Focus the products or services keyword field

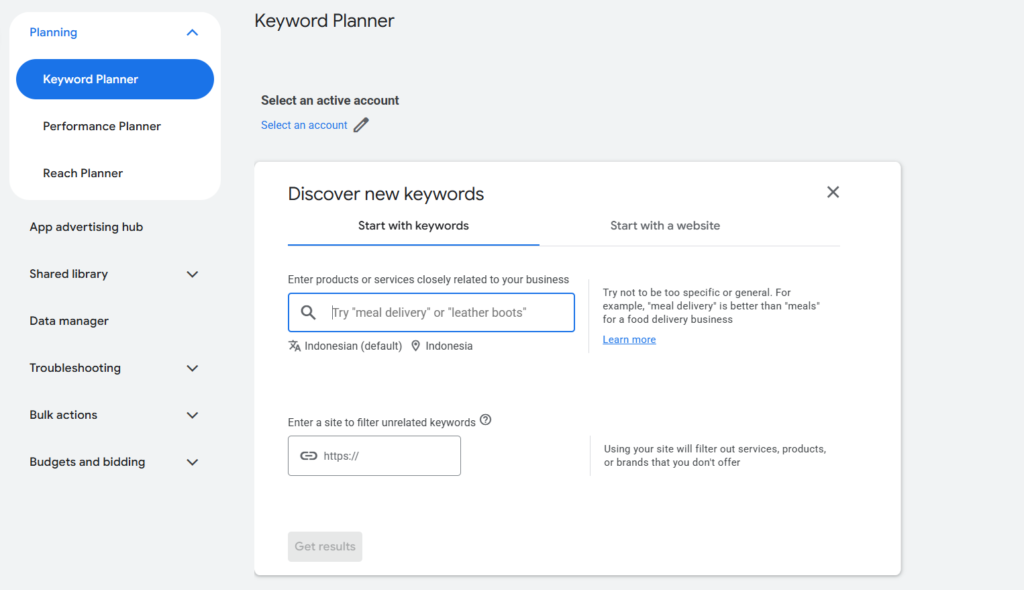431,312
